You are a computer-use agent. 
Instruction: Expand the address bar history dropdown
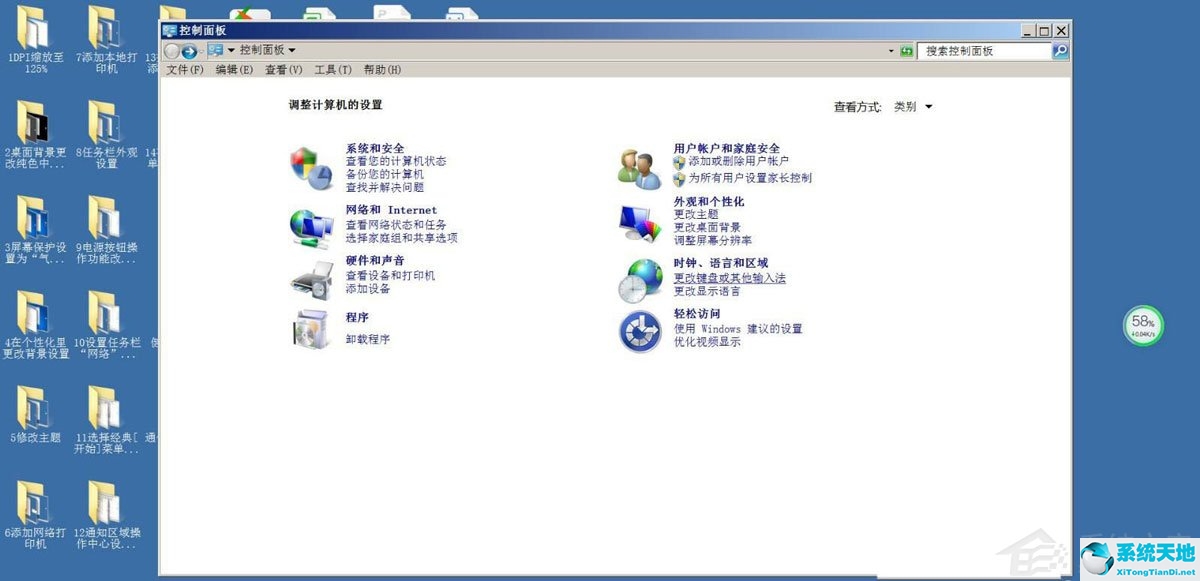point(891,50)
